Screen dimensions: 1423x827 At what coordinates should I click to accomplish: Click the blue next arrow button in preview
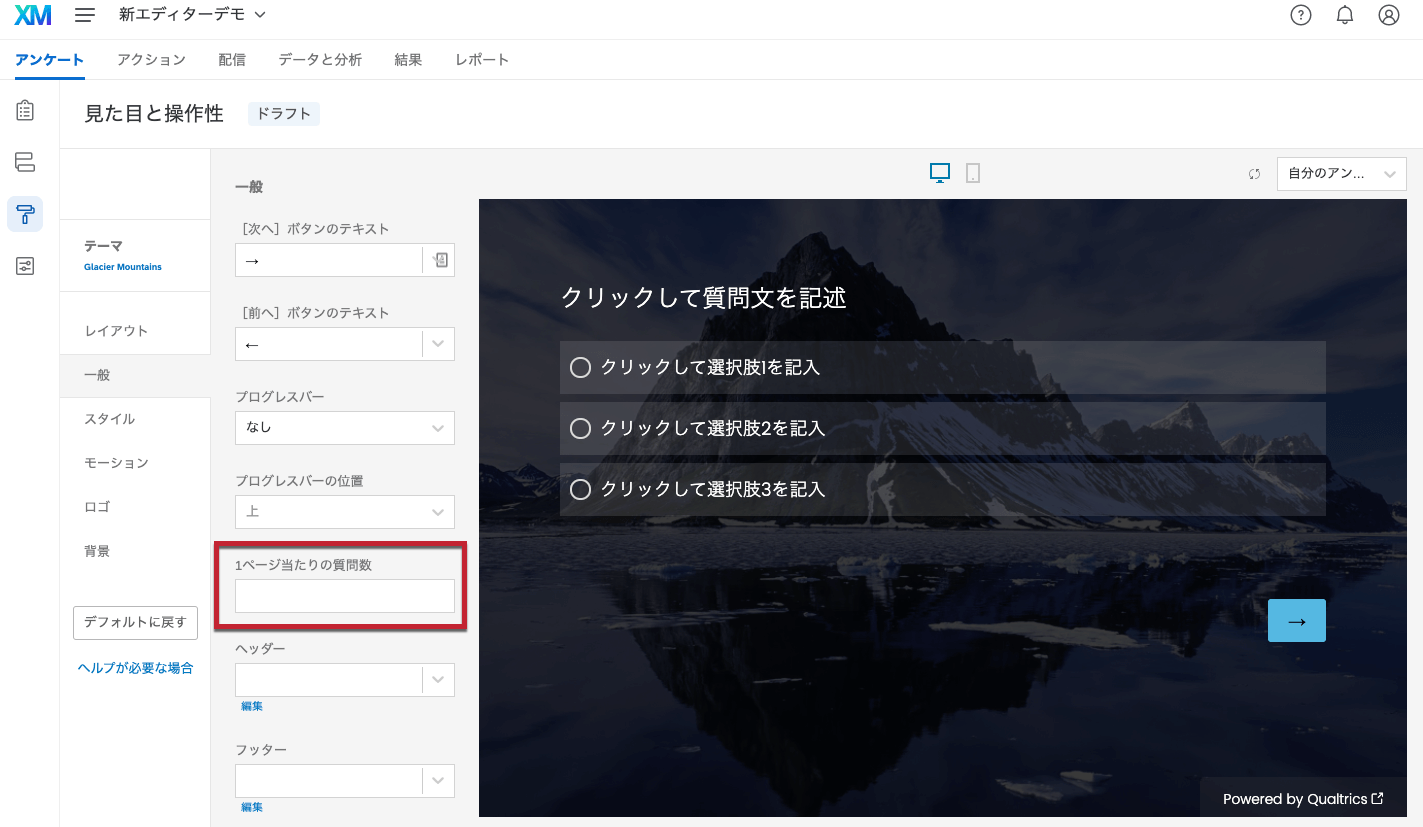[x=1296, y=620]
